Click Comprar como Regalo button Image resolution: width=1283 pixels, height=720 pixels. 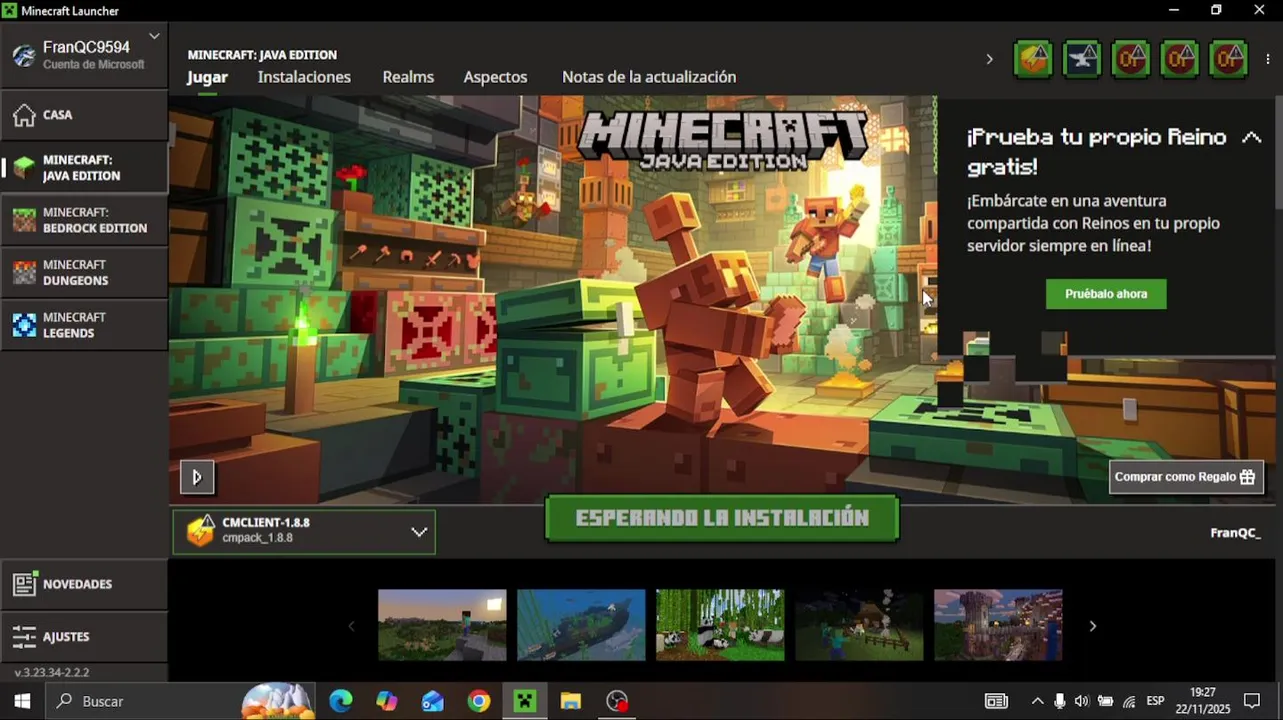click(x=1185, y=477)
